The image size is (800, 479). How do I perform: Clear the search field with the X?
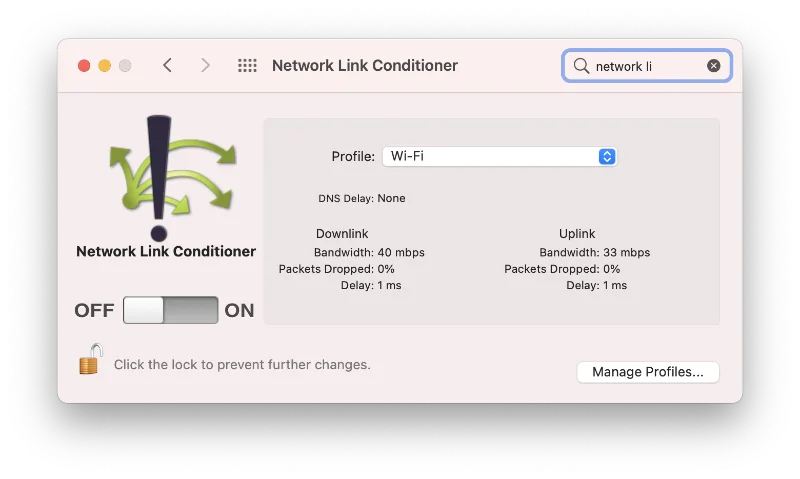tap(713, 65)
